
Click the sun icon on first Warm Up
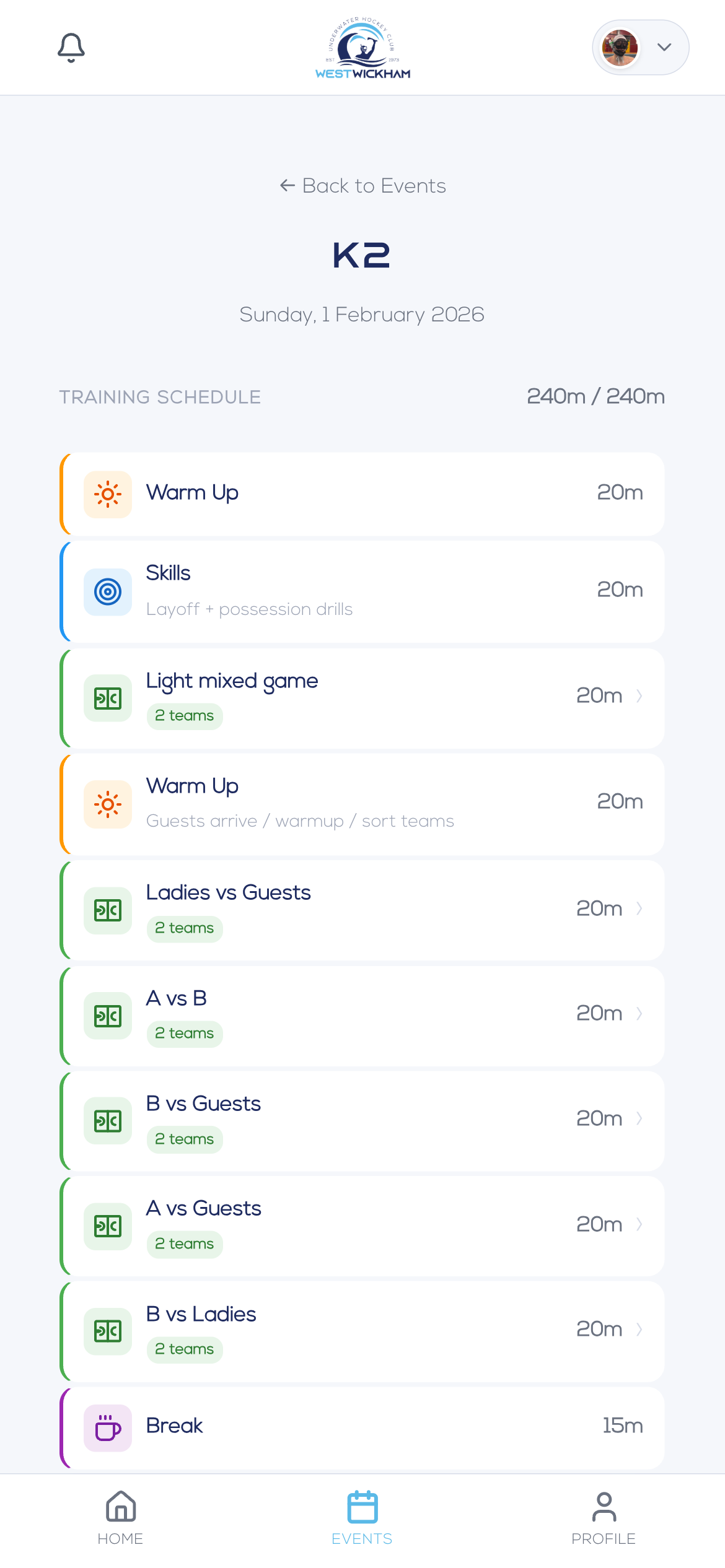click(108, 494)
